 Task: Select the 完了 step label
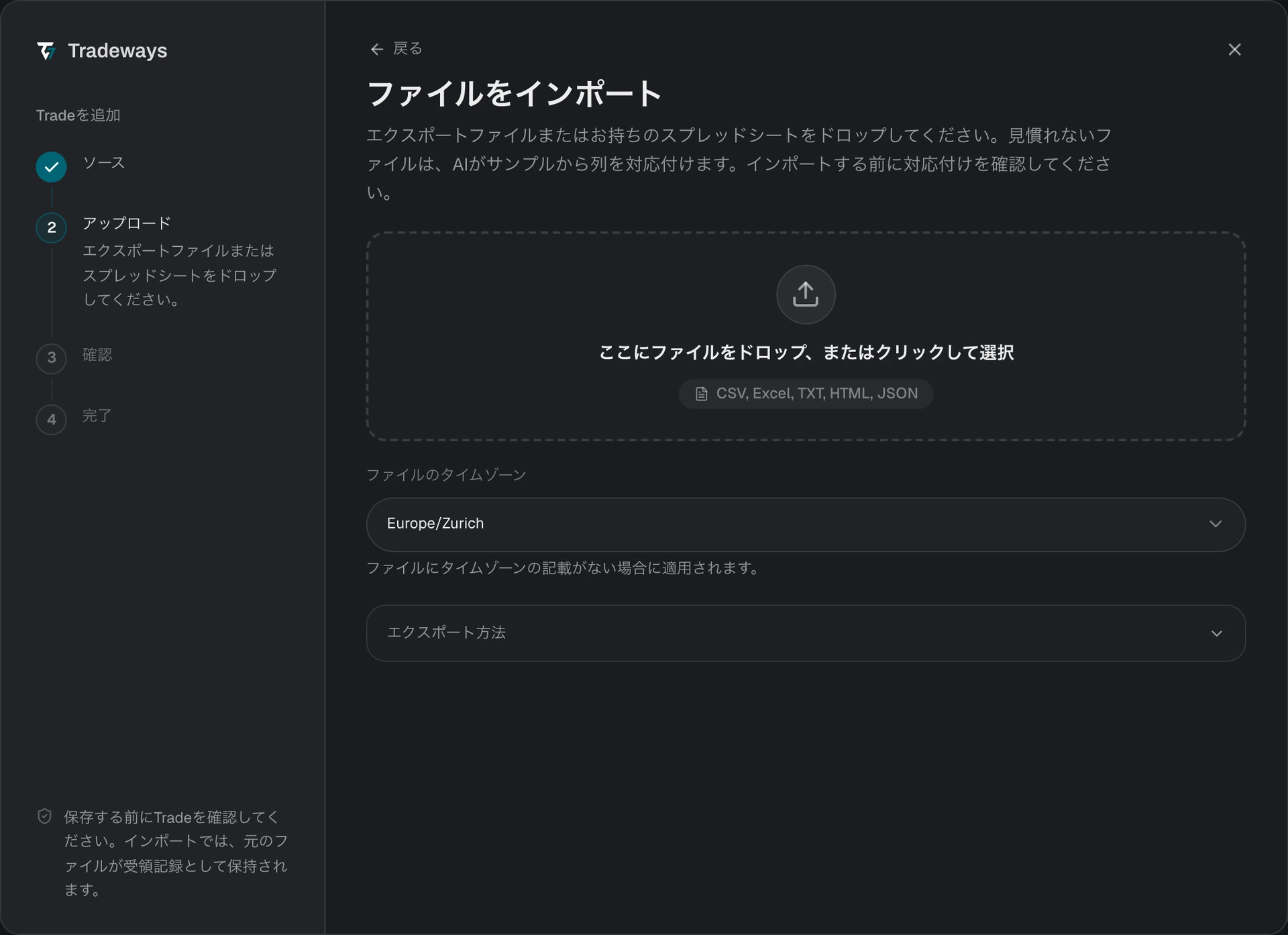[x=97, y=416]
